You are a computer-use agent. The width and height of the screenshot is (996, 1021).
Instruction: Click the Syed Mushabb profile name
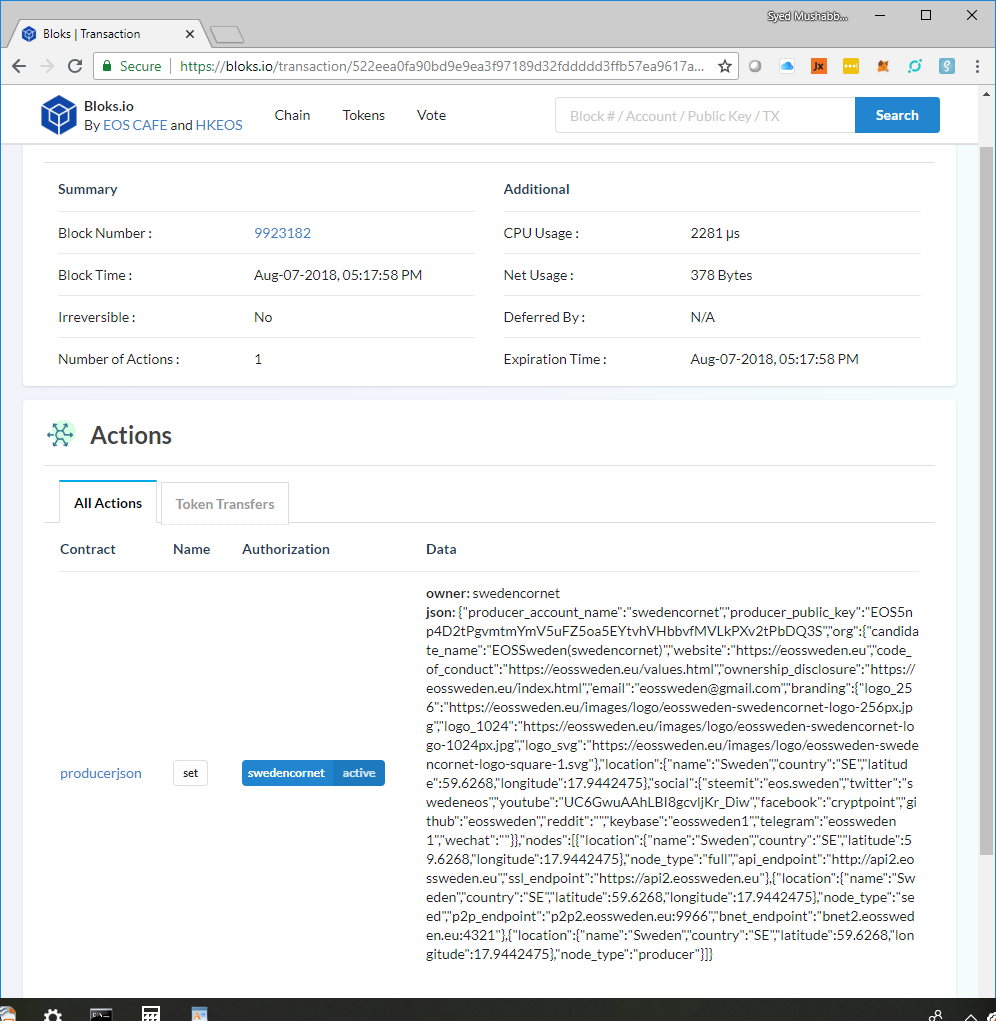807,16
